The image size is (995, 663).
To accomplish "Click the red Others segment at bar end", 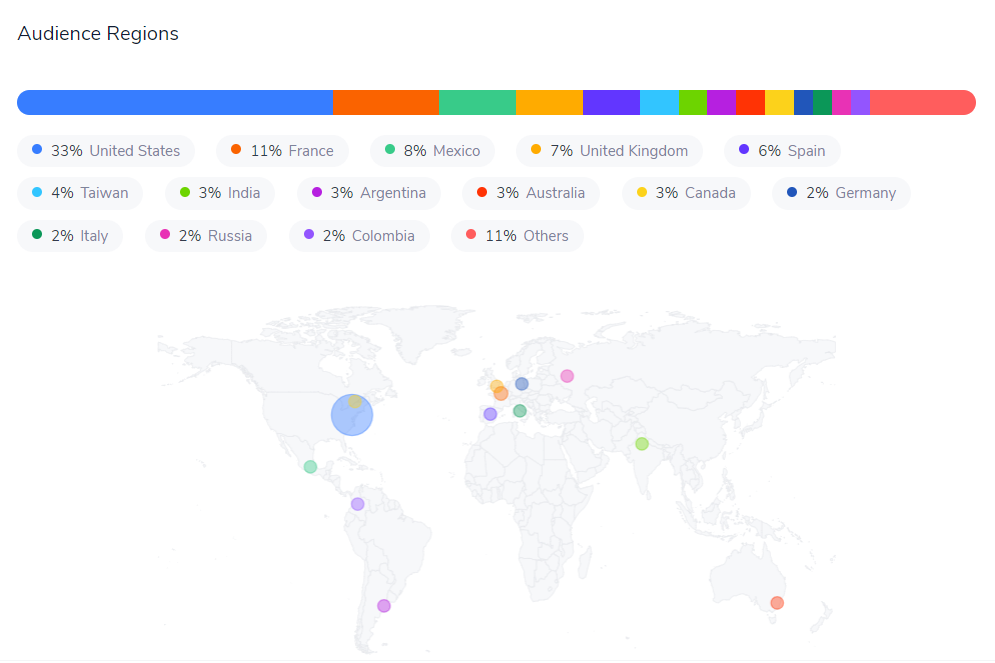I will (x=923, y=103).
